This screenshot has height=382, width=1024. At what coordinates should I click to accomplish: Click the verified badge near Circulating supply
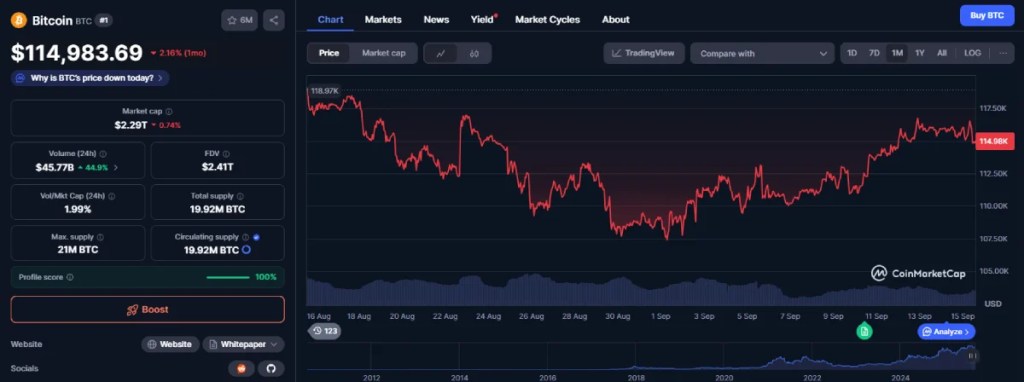[256, 238]
